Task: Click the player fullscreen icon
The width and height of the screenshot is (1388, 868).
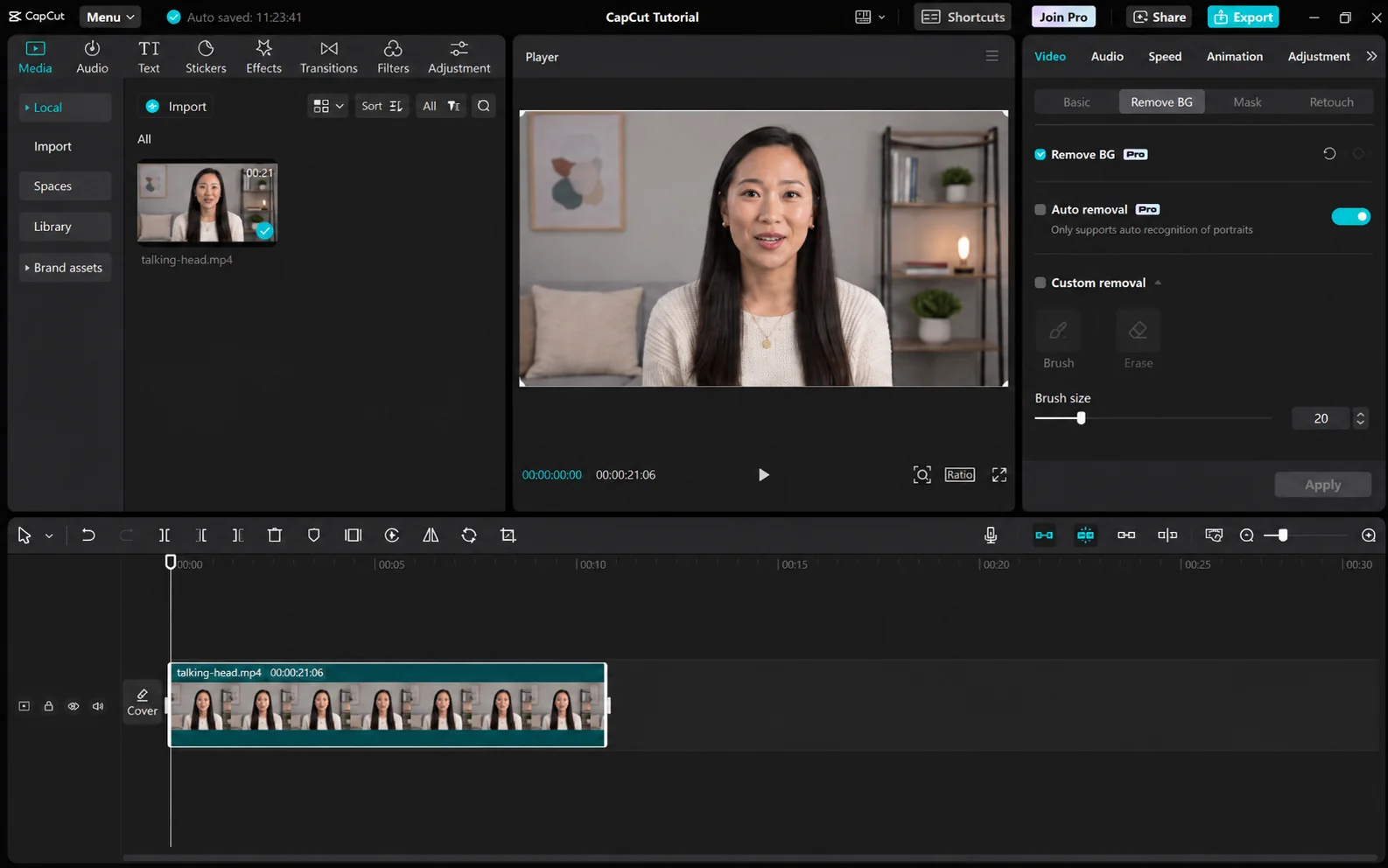Action: [x=999, y=474]
